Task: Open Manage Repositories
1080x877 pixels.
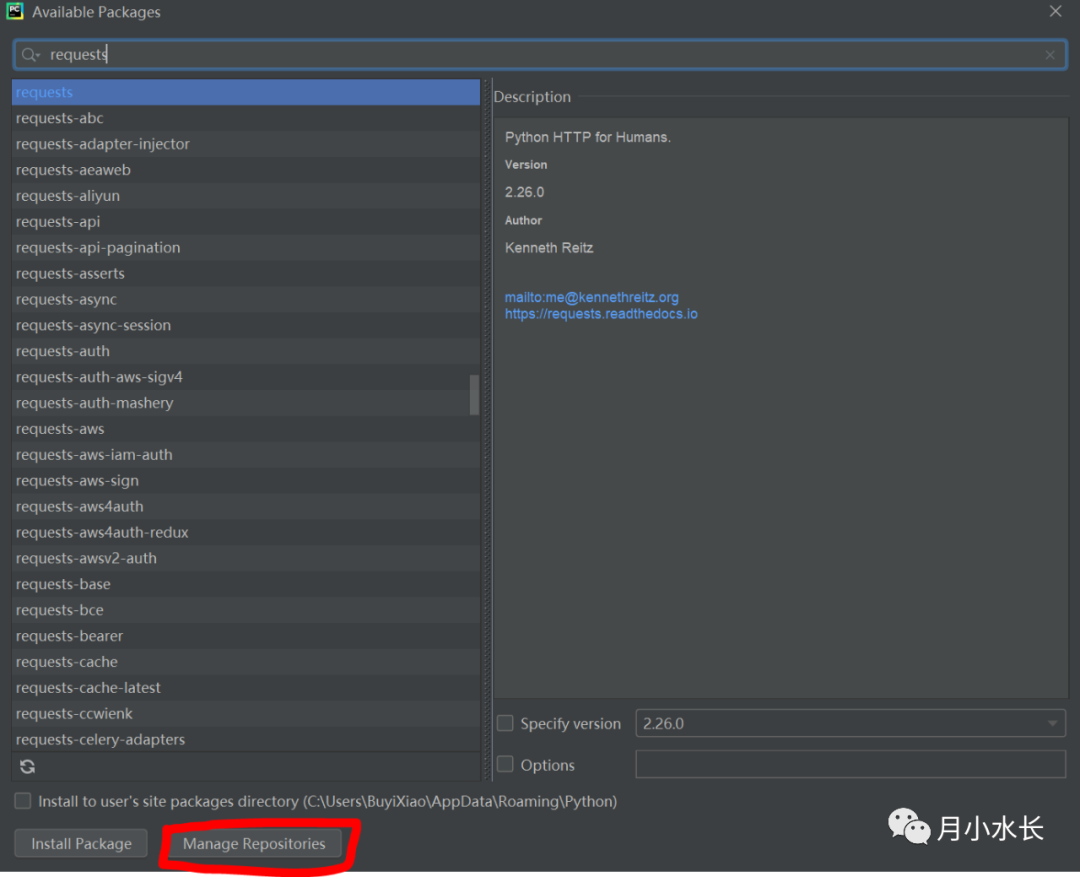Action: [x=254, y=843]
